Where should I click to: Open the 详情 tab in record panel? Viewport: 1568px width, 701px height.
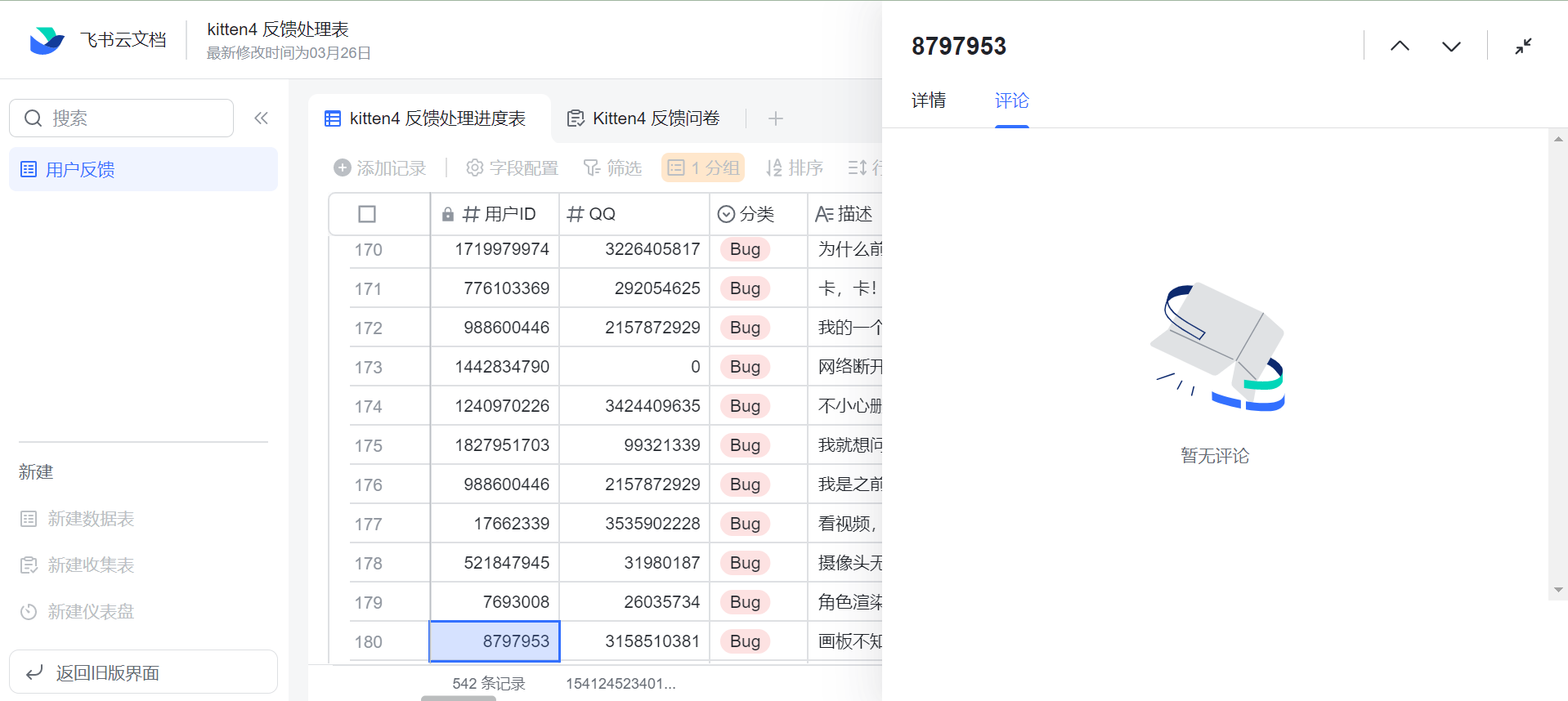[x=929, y=100]
